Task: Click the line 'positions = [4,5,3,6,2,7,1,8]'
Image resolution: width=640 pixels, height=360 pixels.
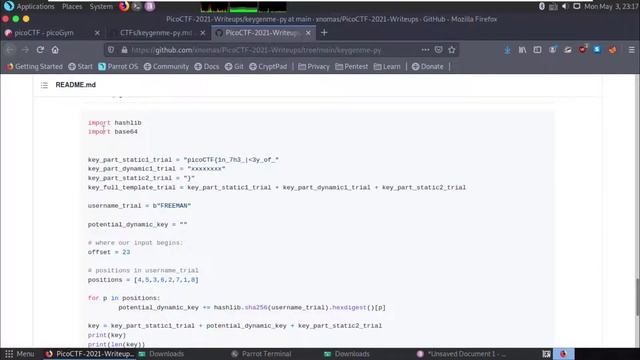Action: pos(143,280)
